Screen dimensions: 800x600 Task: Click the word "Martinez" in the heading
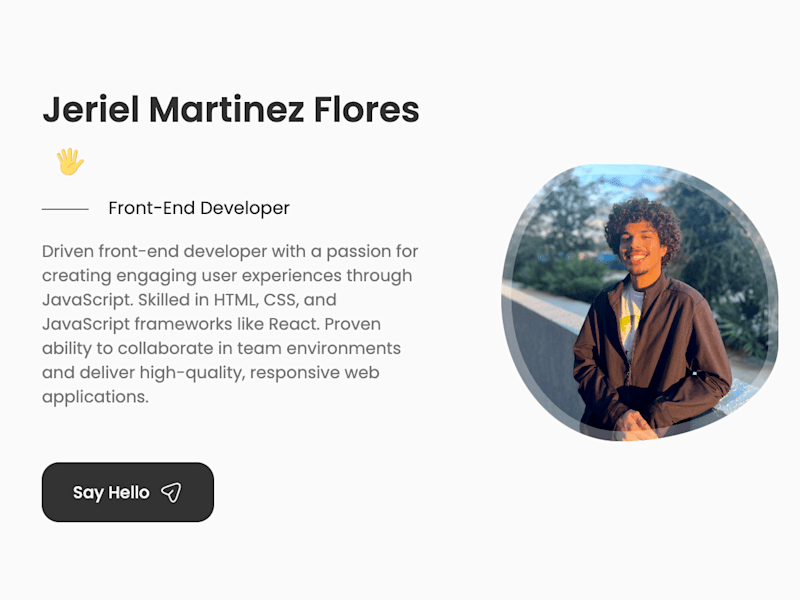pyautogui.click(x=227, y=110)
